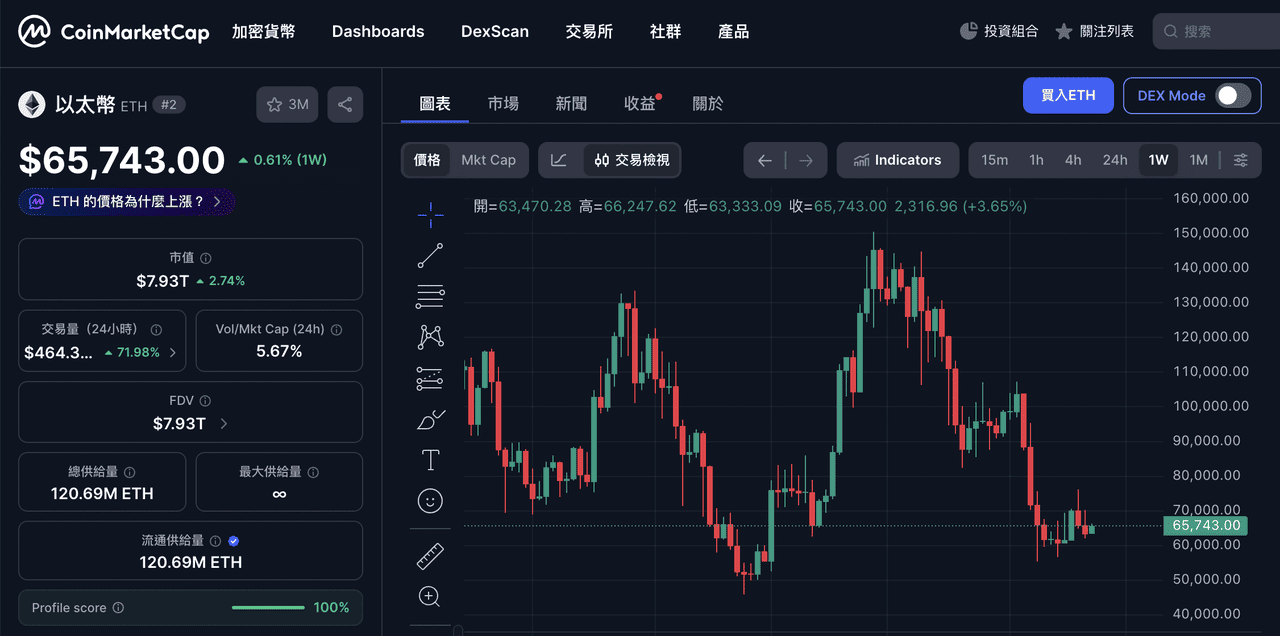Click the search input field
This screenshot has height=636, width=1280.
point(1220,32)
